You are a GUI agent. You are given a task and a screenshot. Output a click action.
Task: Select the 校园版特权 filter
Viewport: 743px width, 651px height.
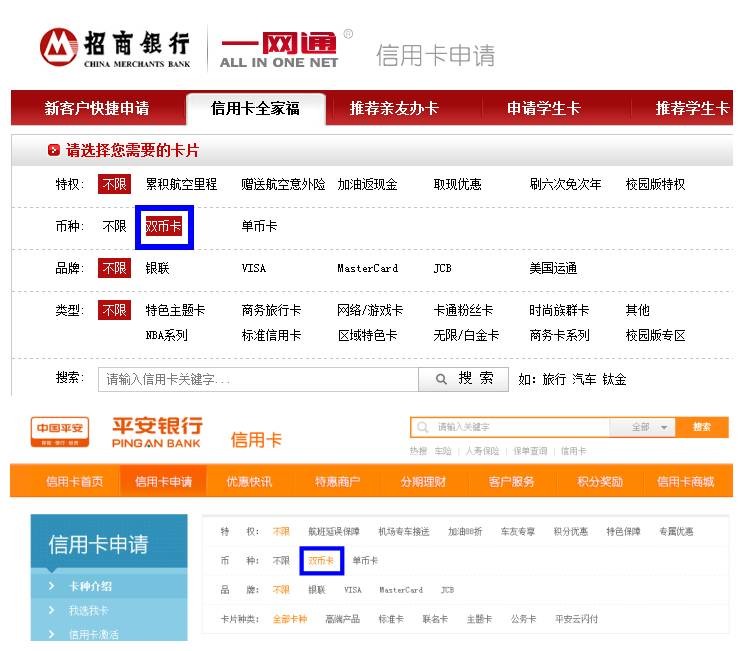(x=655, y=184)
